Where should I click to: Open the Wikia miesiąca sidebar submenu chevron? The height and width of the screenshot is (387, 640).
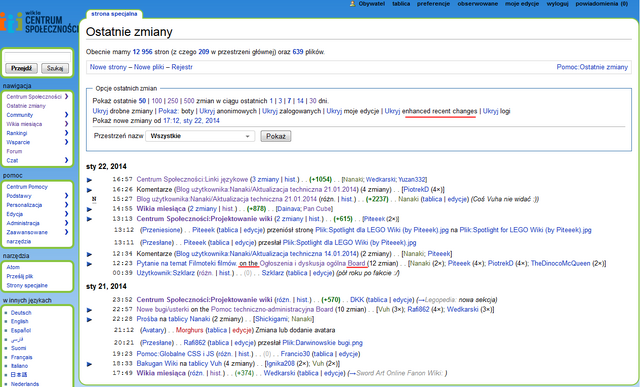click(x=67, y=124)
